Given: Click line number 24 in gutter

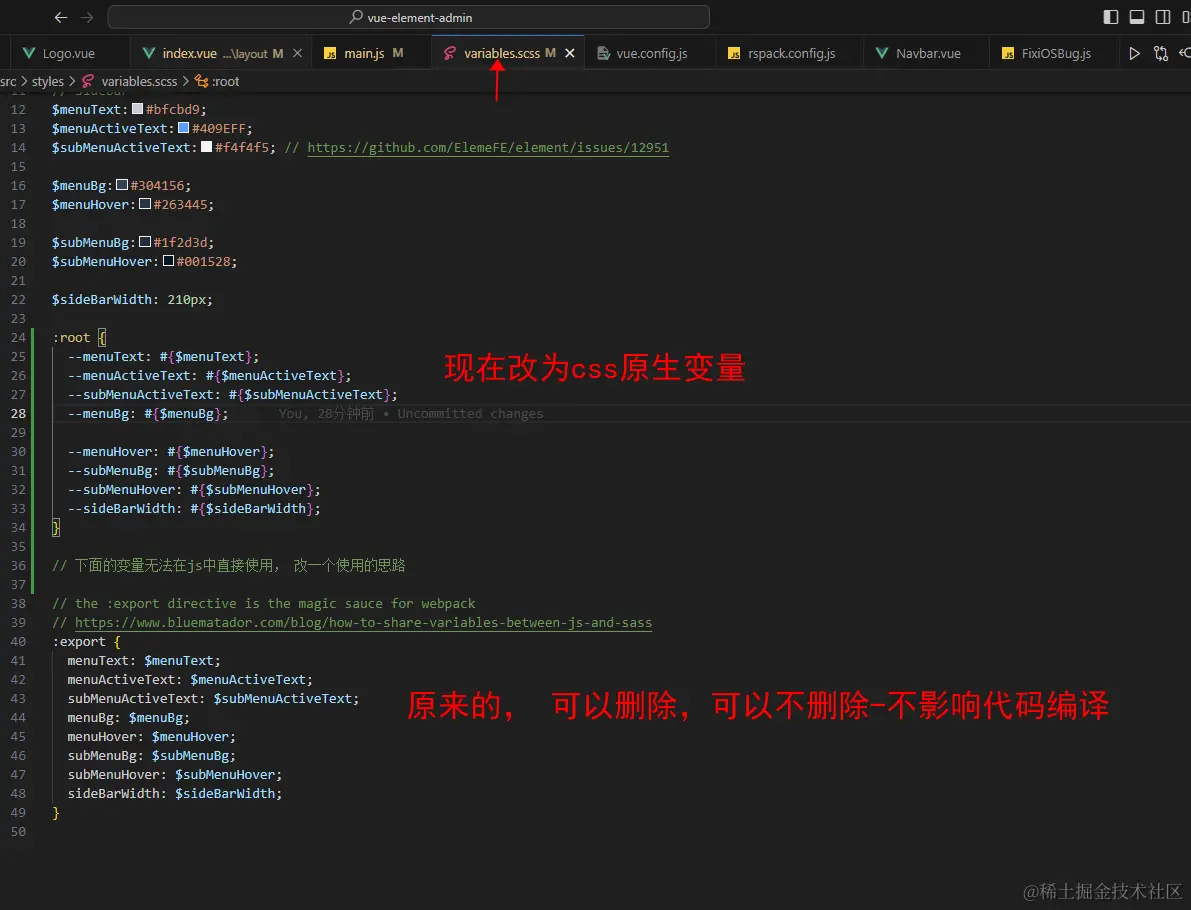Looking at the screenshot, I should [18, 337].
